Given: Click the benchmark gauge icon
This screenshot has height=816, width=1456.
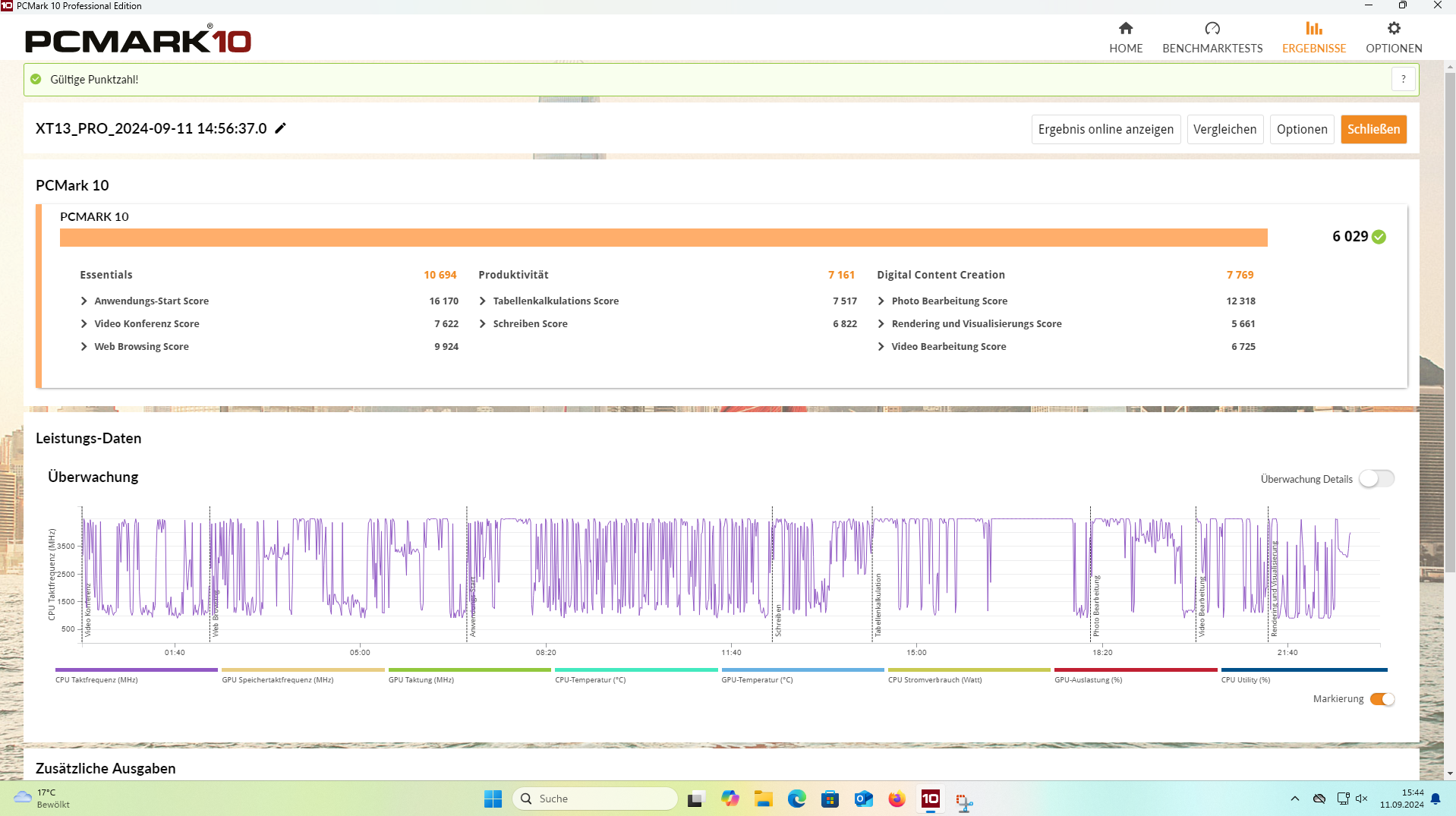Looking at the screenshot, I should click(1212, 28).
